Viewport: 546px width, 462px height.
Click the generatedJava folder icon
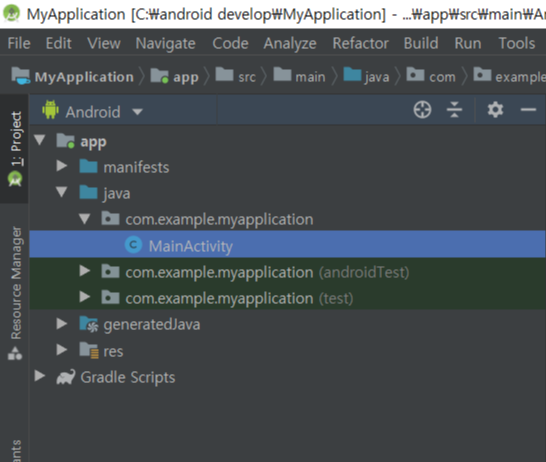pyautogui.click(x=88, y=324)
